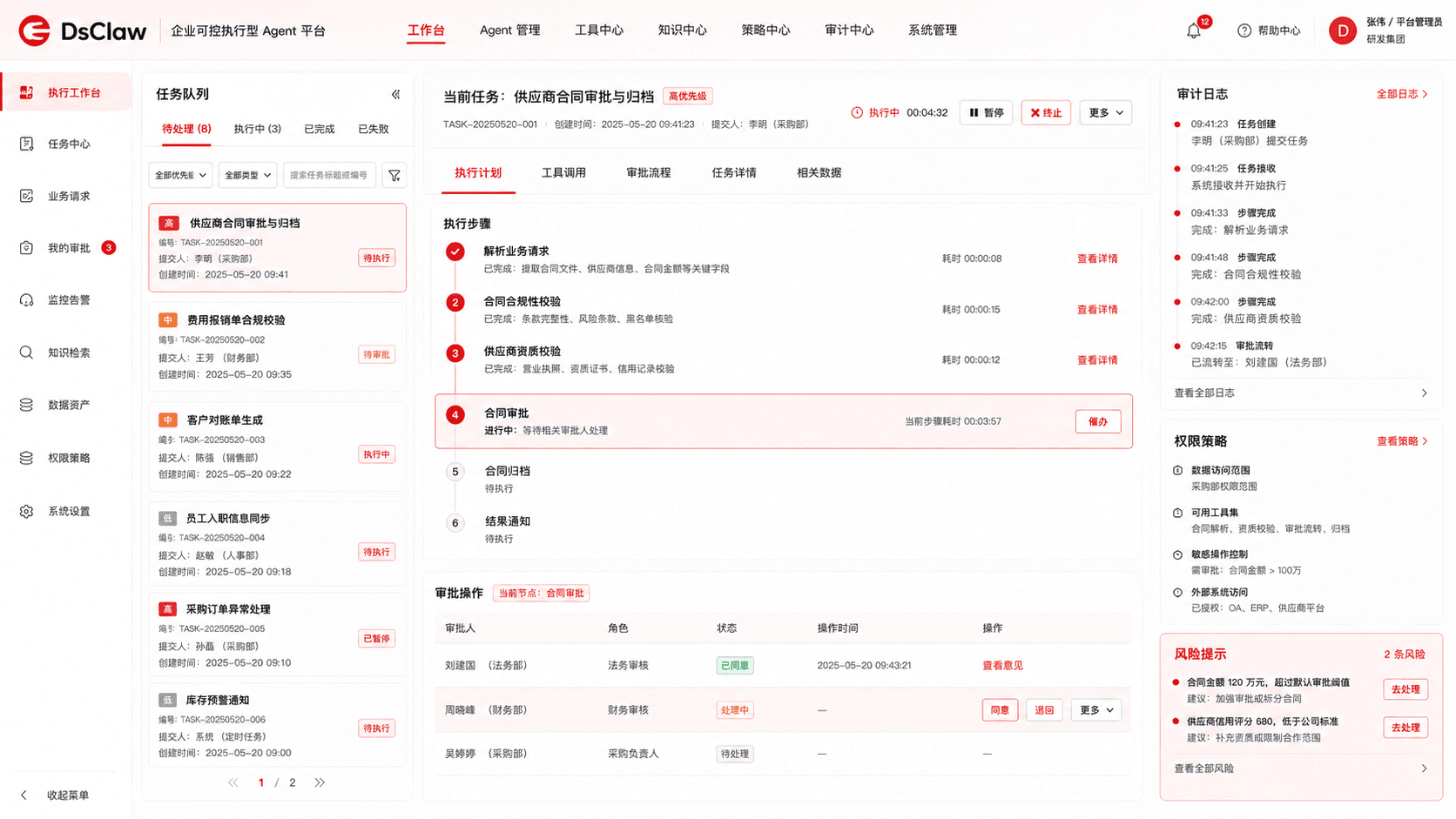Image resolution: width=1456 pixels, height=819 pixels.
Task: Click the task search input field
Action: [329, 175]
